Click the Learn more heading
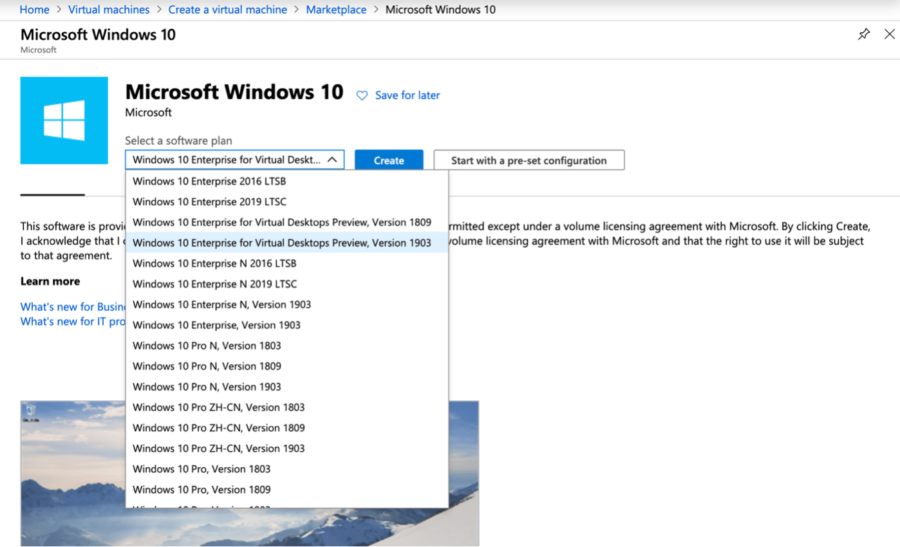This screenshot has height=547, width=900. [x=51, y=281]
